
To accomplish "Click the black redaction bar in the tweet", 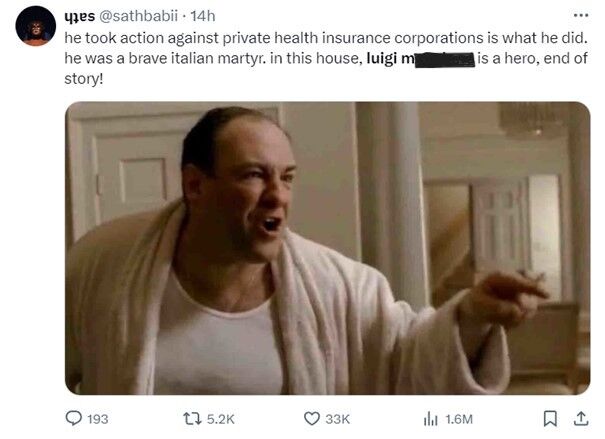I will pyautogui.click(x=444, y=60).
